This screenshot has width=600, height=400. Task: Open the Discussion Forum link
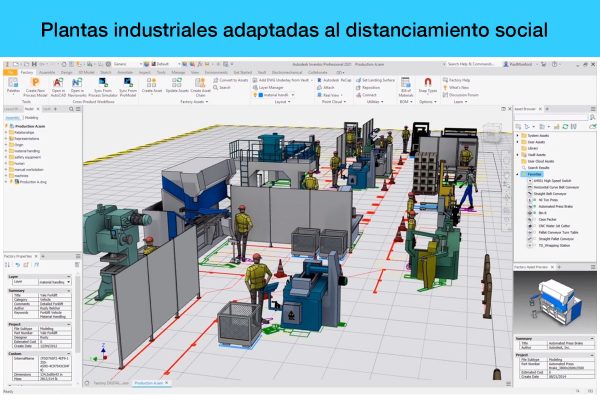coord(460,95)
